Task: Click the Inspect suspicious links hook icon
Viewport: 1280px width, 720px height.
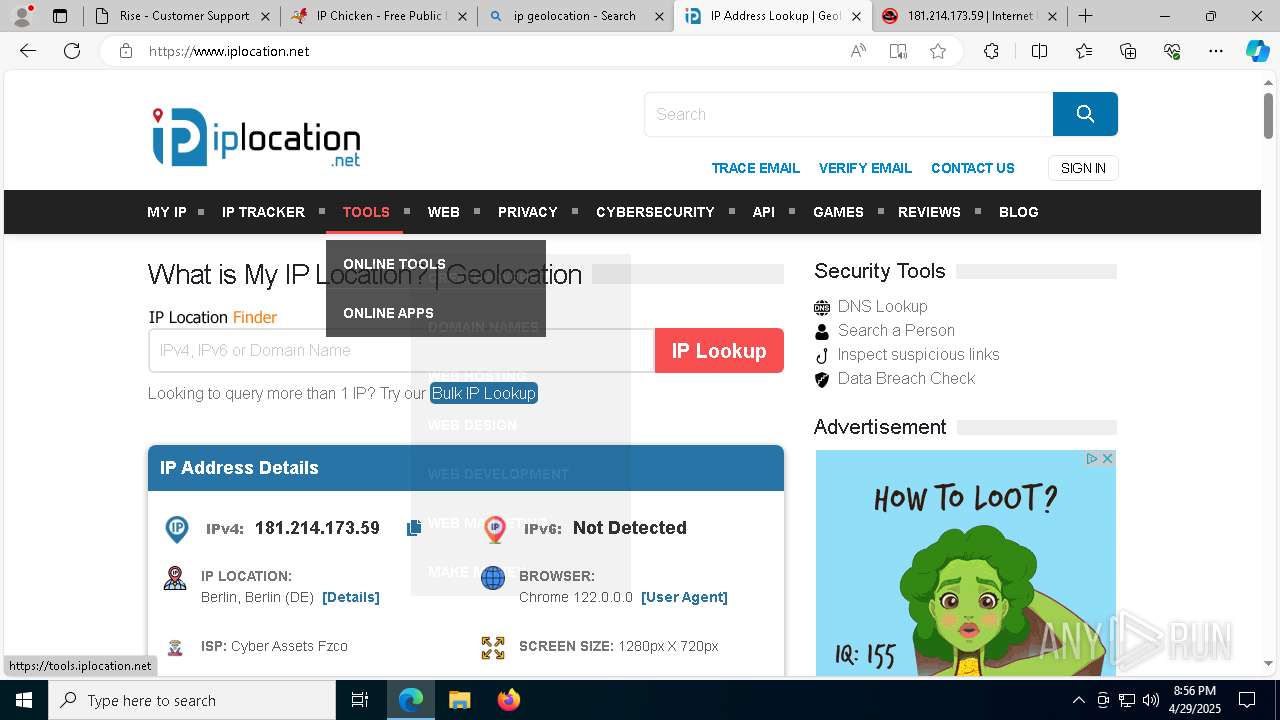Action: (822, 355)
